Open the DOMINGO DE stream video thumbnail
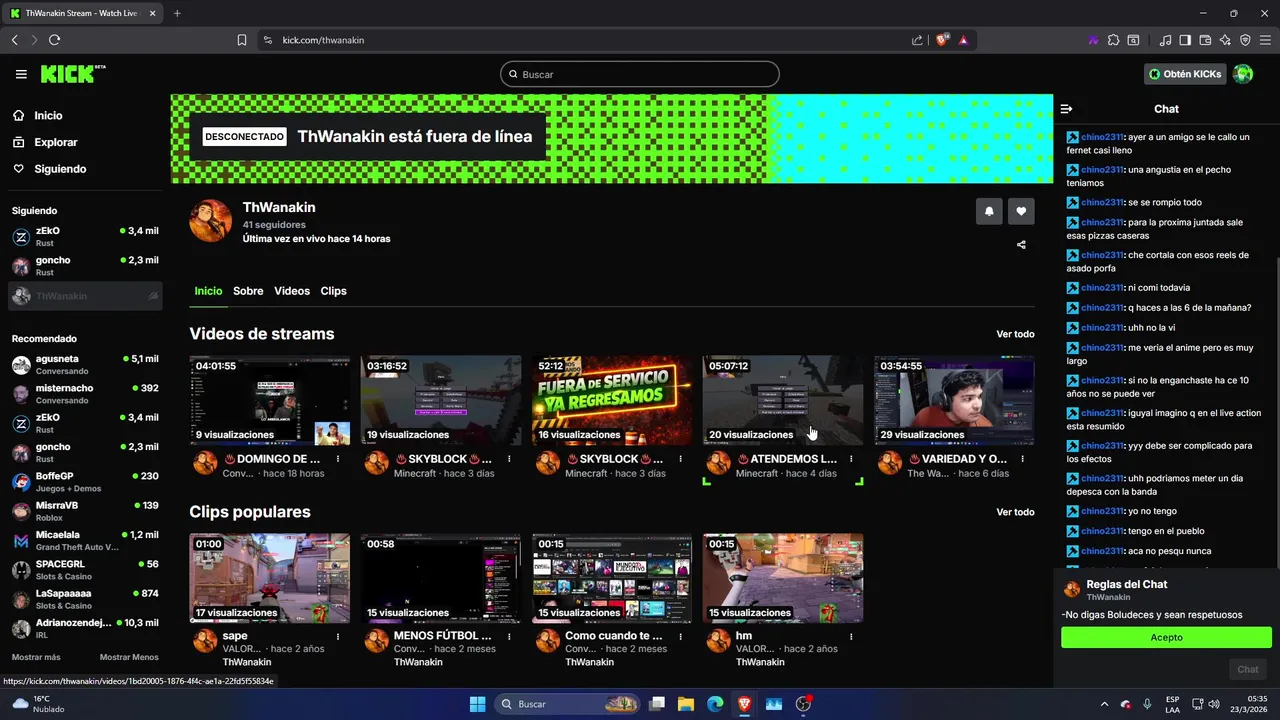 click(x=270, y=400)
